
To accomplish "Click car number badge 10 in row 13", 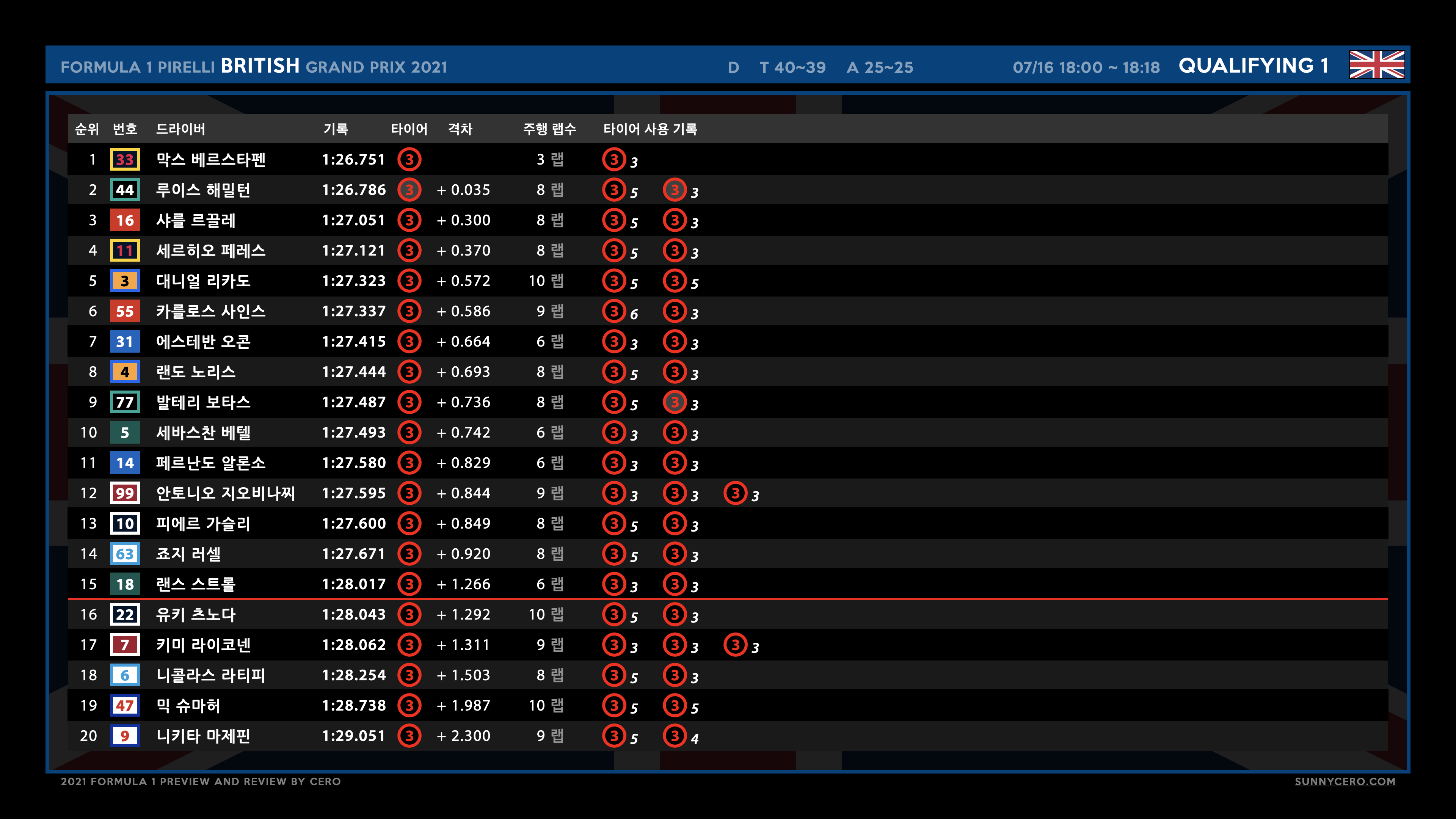I will (125, 523).
